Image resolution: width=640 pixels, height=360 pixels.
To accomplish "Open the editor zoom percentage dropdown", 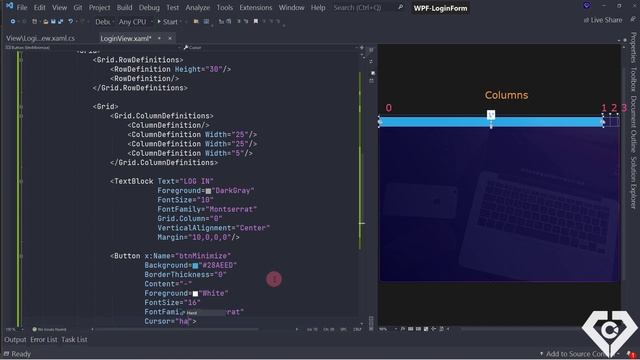I will pos(14,329).
